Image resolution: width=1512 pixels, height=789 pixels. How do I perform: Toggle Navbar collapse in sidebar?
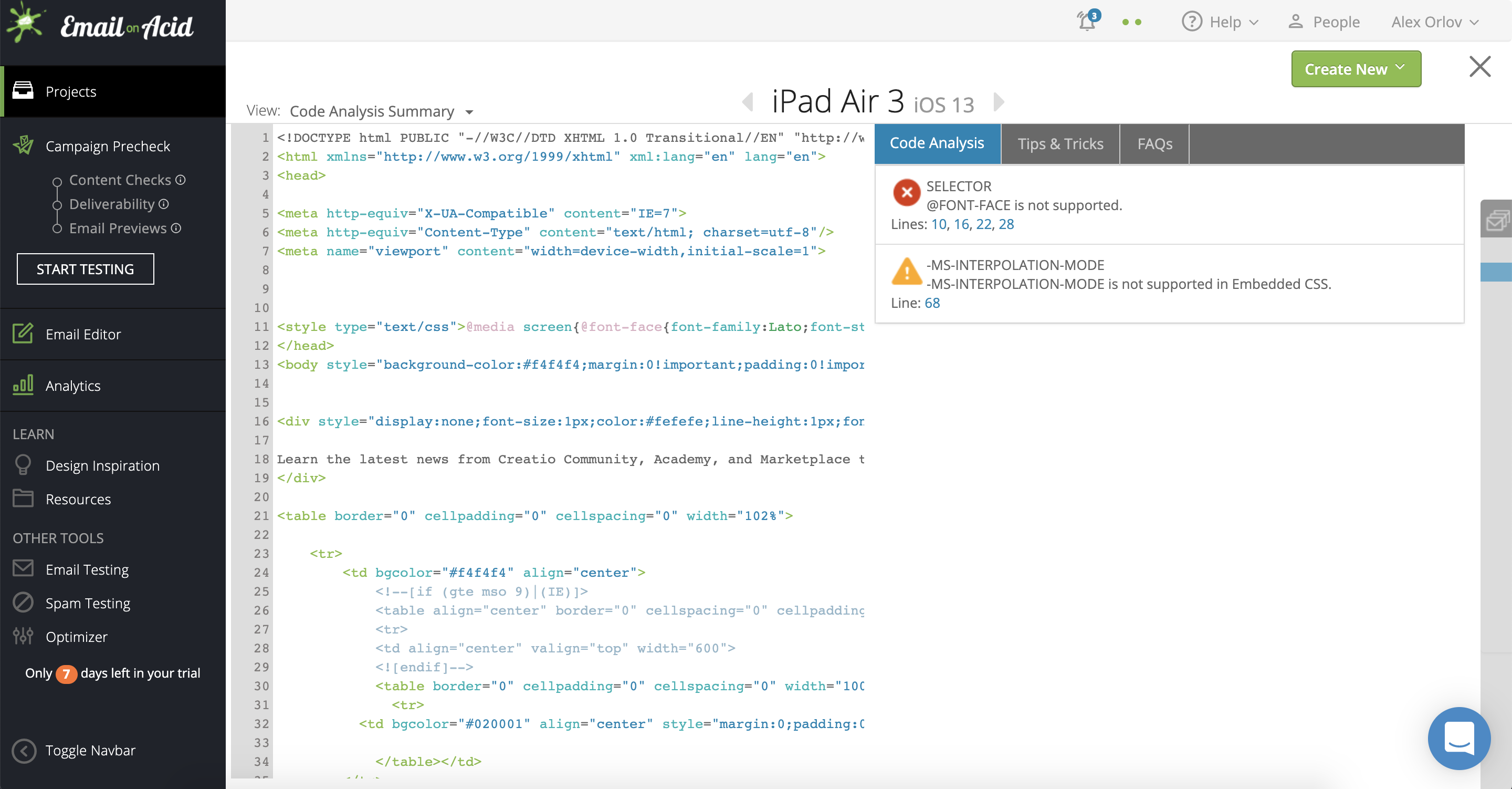click(24, 750)
